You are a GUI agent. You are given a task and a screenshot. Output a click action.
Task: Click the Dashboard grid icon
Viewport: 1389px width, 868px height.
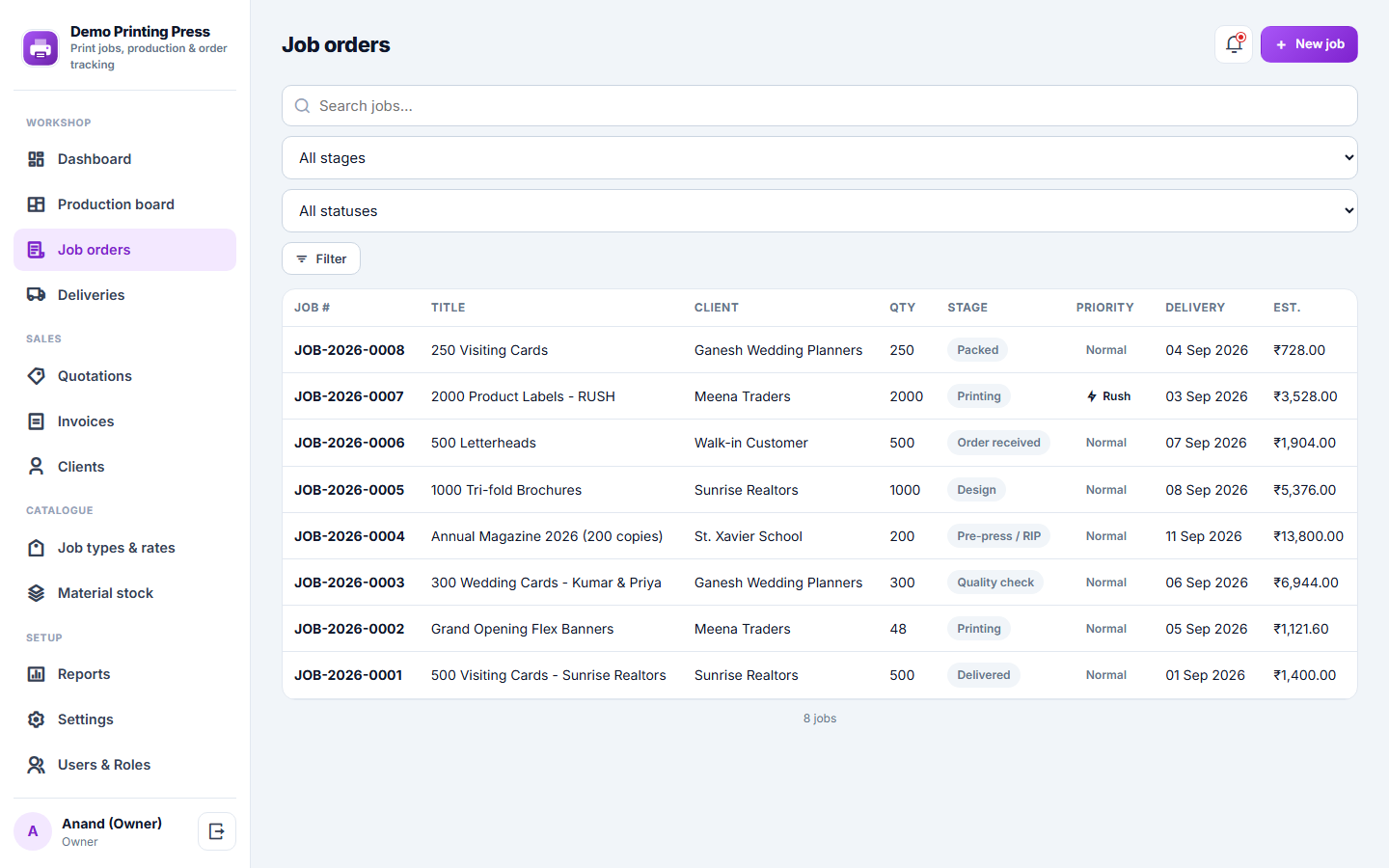click(36, 159)
